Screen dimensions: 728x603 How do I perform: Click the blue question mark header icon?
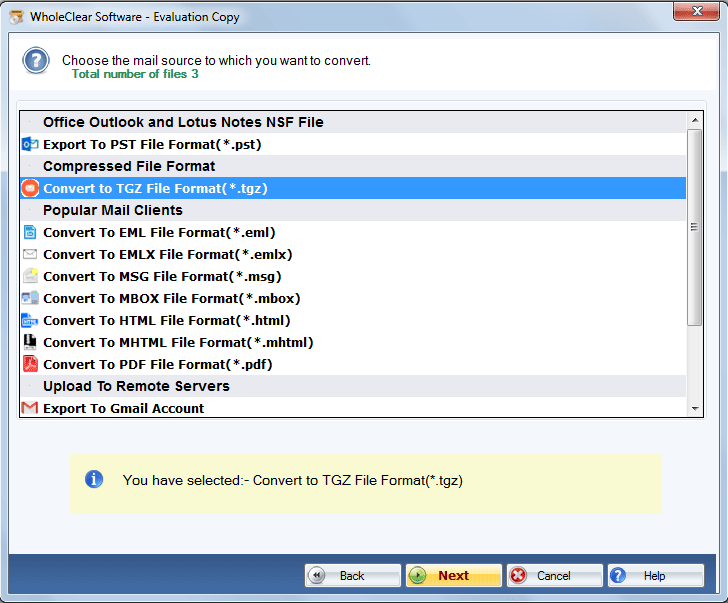tap(36, 60)
